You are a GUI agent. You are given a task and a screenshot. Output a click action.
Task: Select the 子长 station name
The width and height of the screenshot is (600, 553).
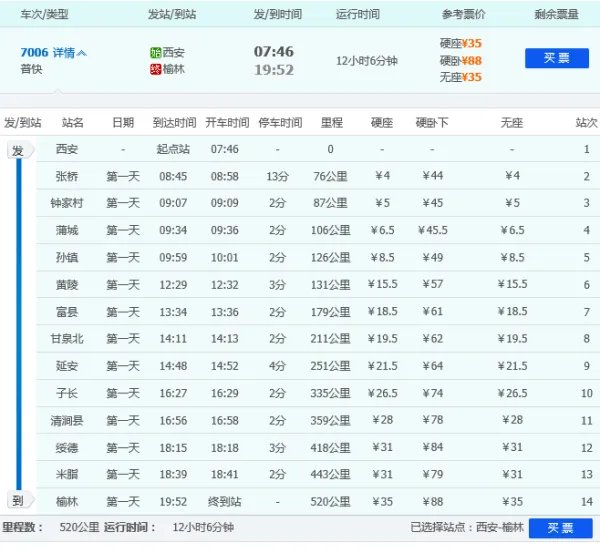click(67, 393)
